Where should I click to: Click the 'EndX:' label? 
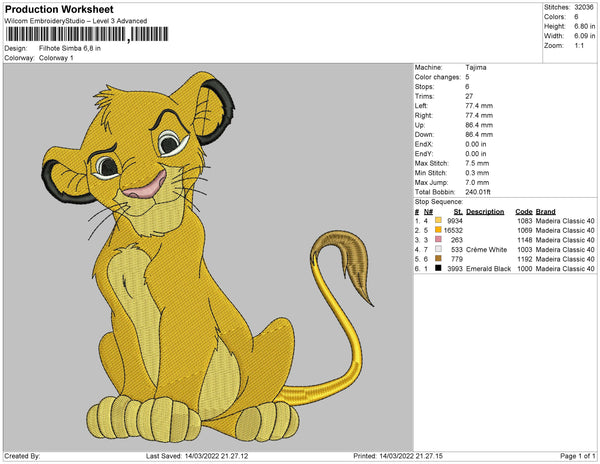point(424,144)
